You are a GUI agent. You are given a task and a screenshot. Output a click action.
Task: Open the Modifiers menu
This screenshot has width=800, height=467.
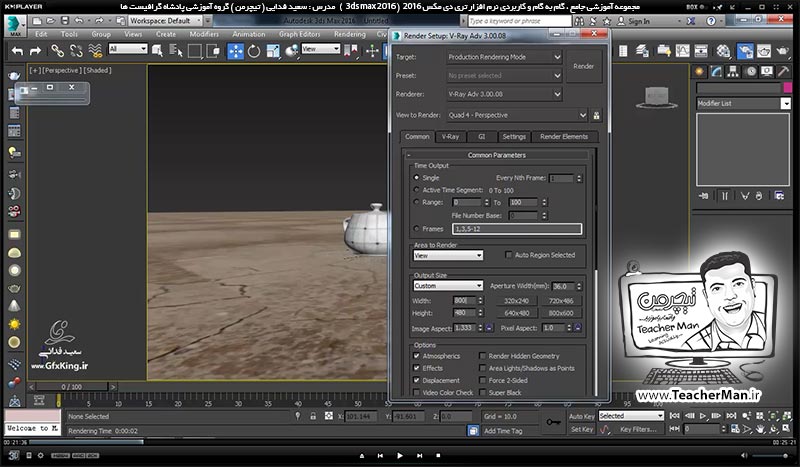204,34
